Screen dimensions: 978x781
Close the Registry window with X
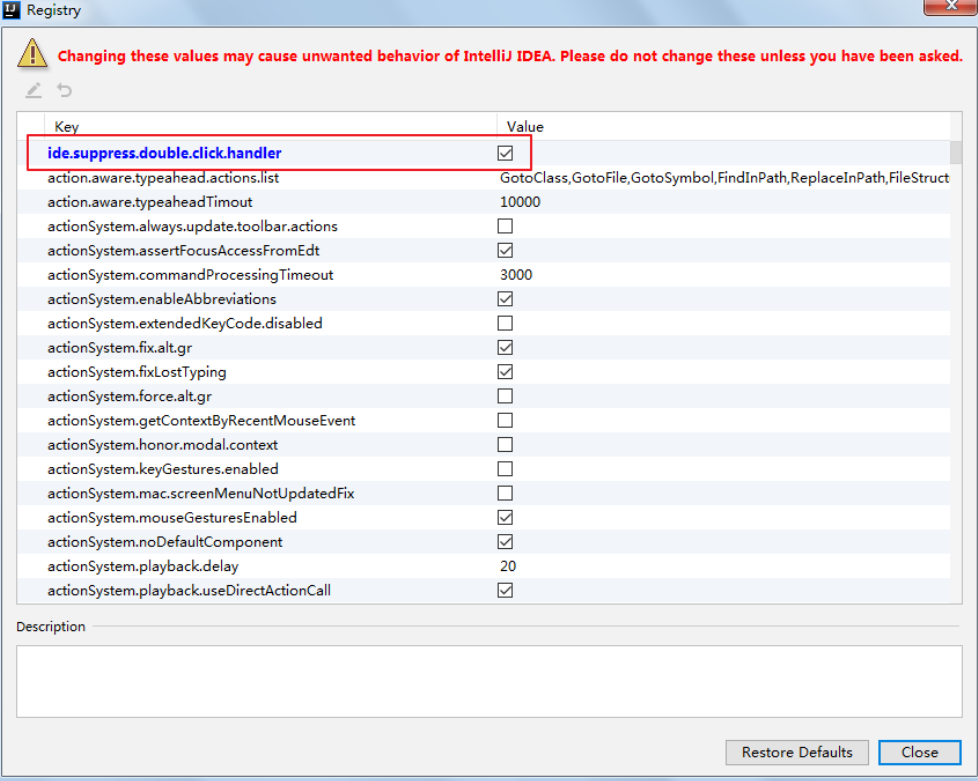(x=951, y=6)
